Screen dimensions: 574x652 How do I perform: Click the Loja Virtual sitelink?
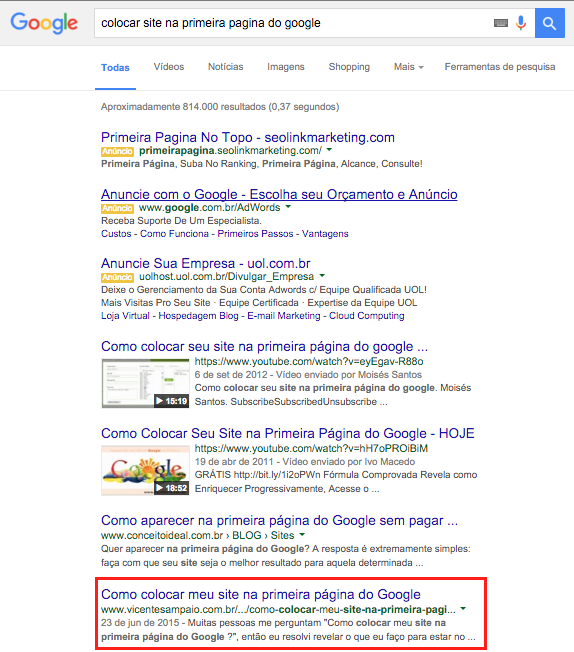click(x=125, y=316)
